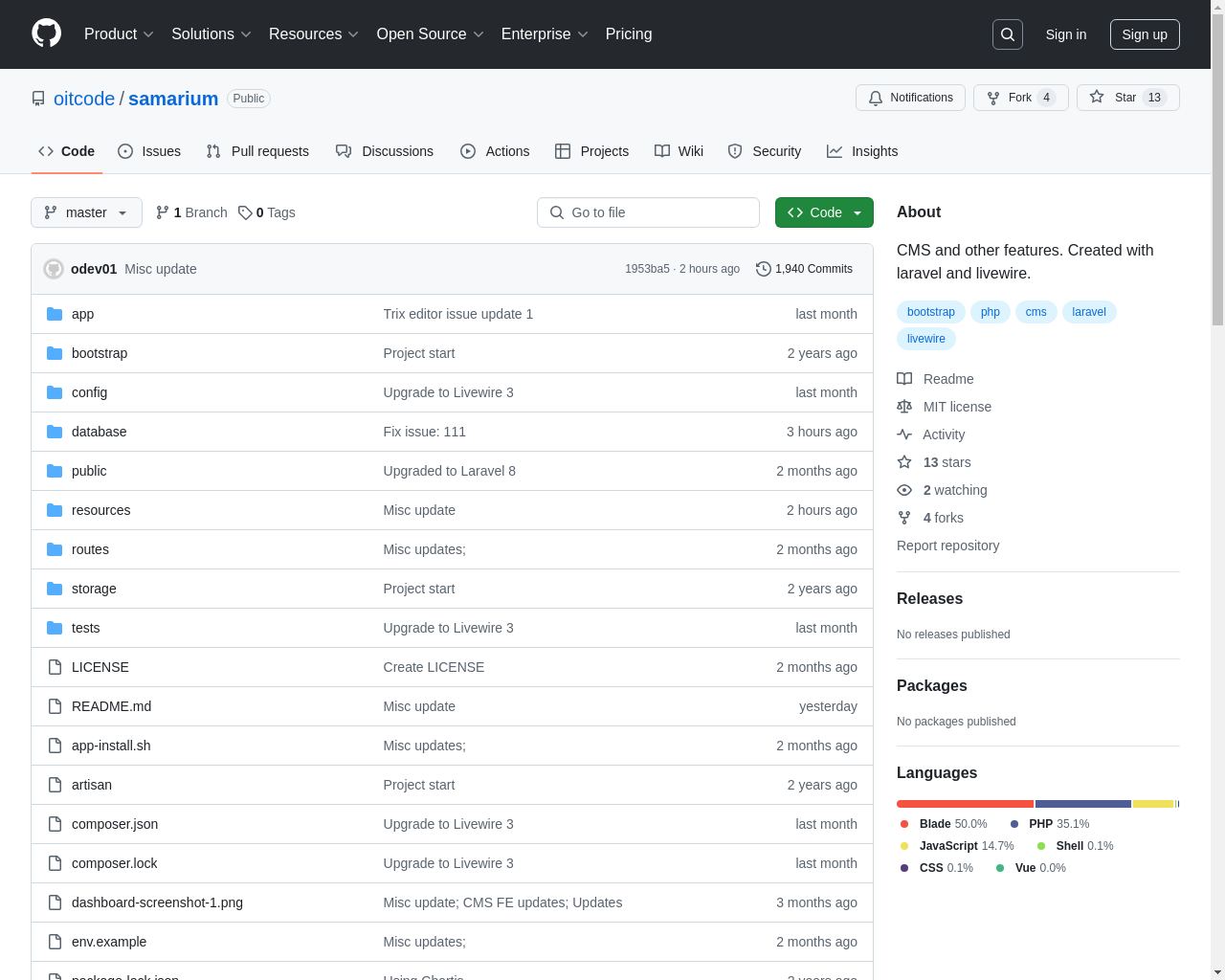Click the resources folder icon

coord(55,510)
